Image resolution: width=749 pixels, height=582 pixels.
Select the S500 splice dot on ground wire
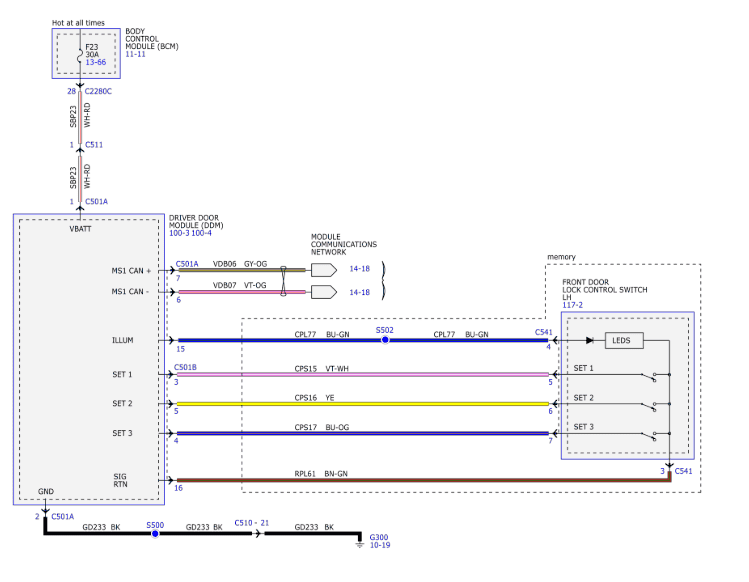coord(155,534)
